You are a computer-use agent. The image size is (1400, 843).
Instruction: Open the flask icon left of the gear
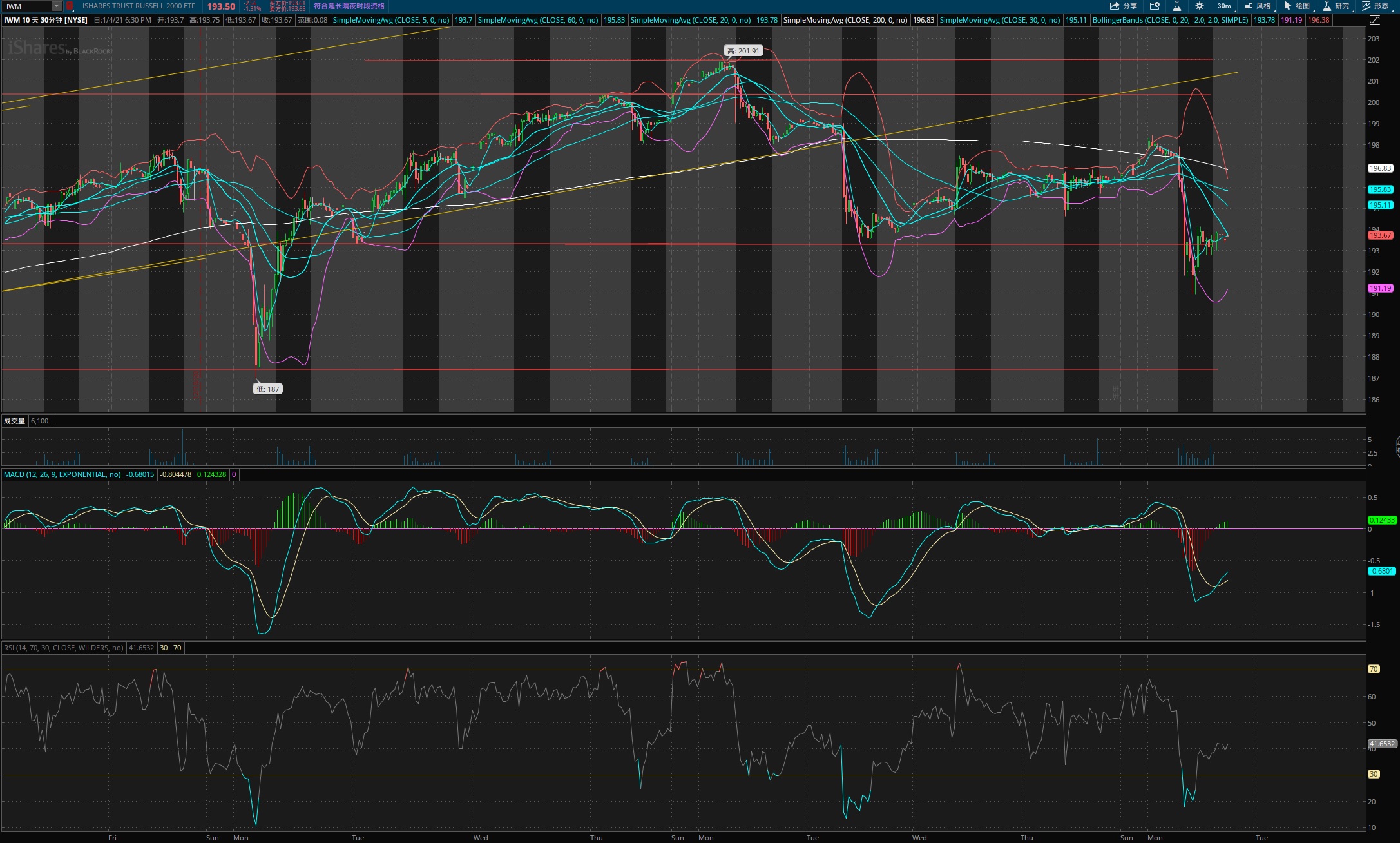(1177, 6)
